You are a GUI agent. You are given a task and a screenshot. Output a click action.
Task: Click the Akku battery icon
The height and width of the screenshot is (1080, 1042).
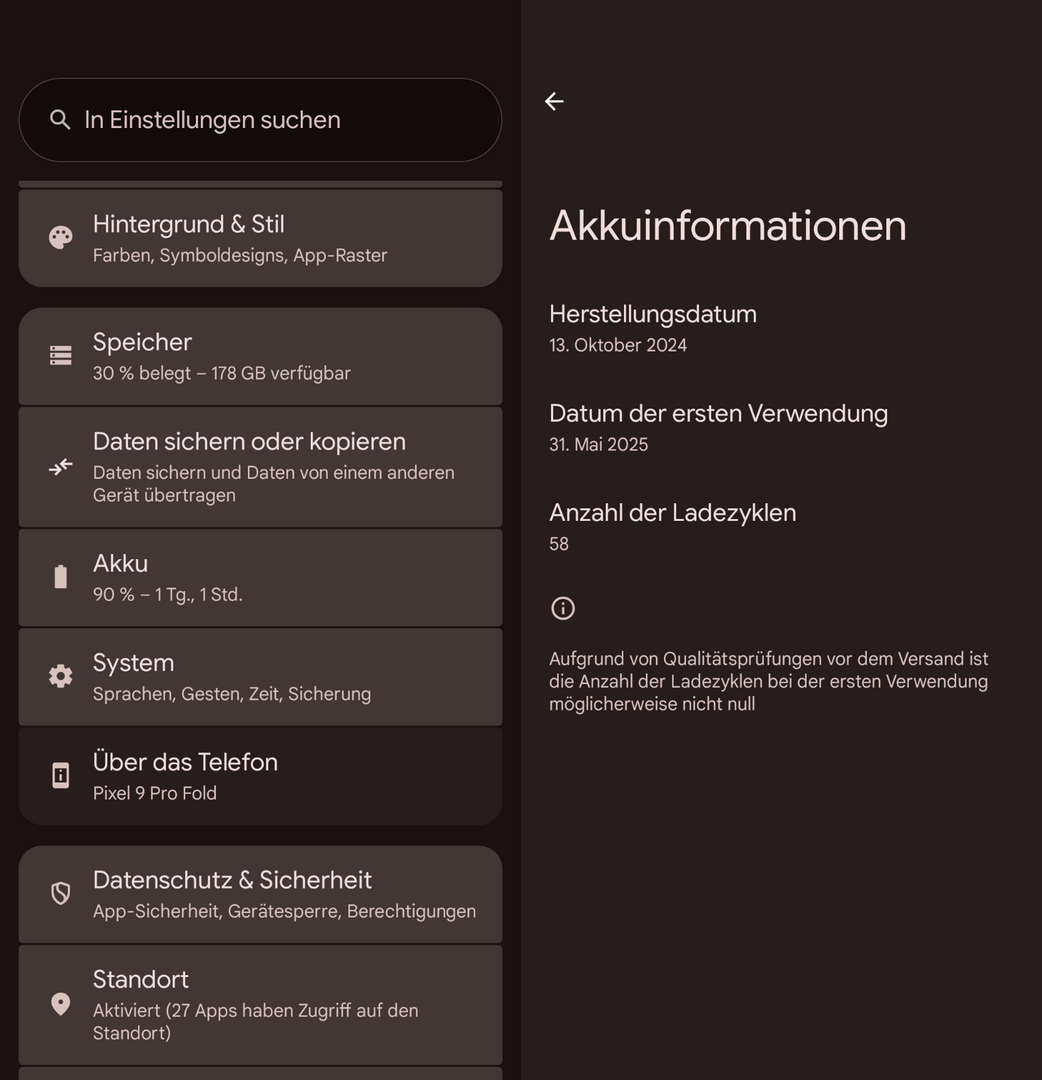[61, 577]
